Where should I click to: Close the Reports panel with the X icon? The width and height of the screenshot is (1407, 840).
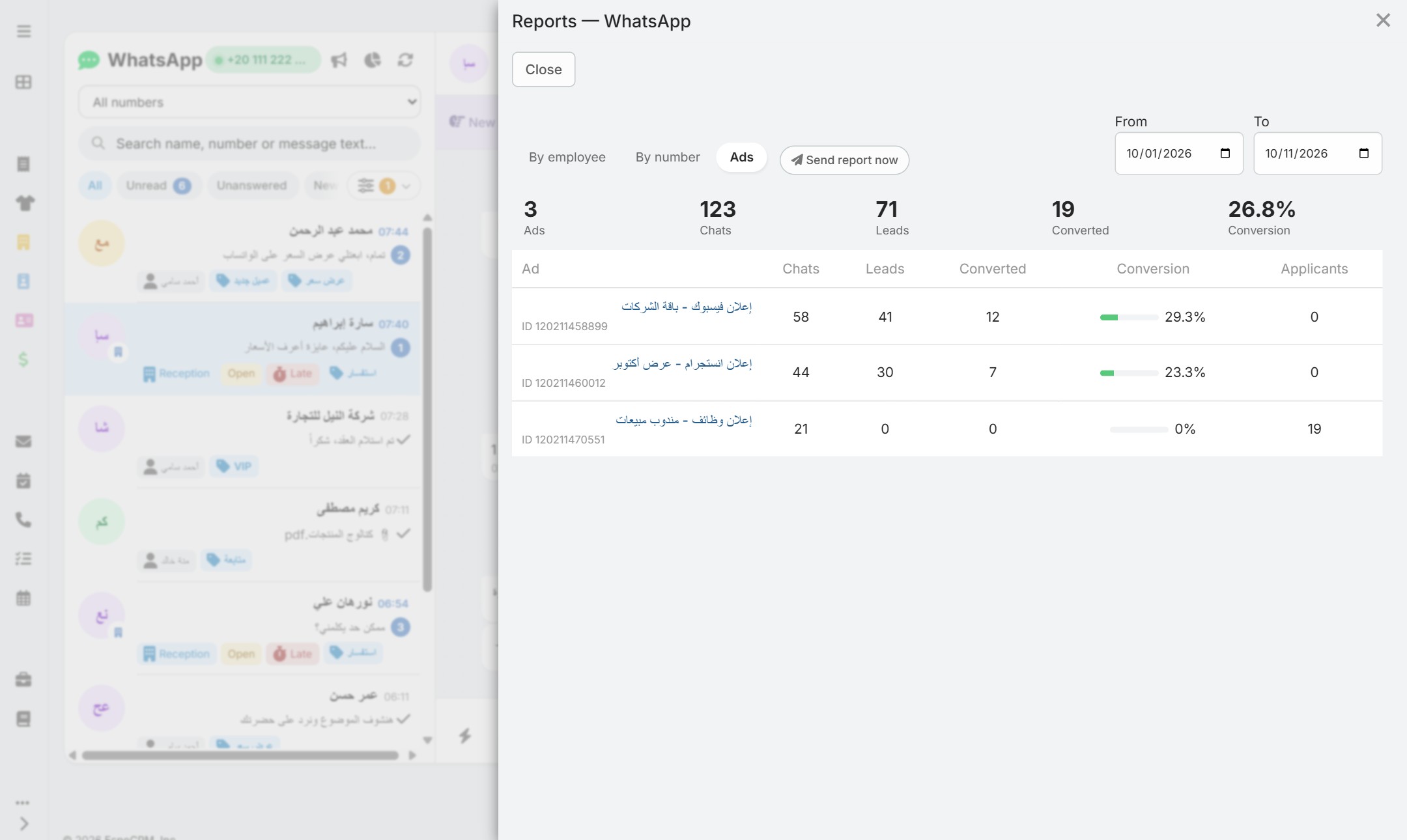point(1383,20)
